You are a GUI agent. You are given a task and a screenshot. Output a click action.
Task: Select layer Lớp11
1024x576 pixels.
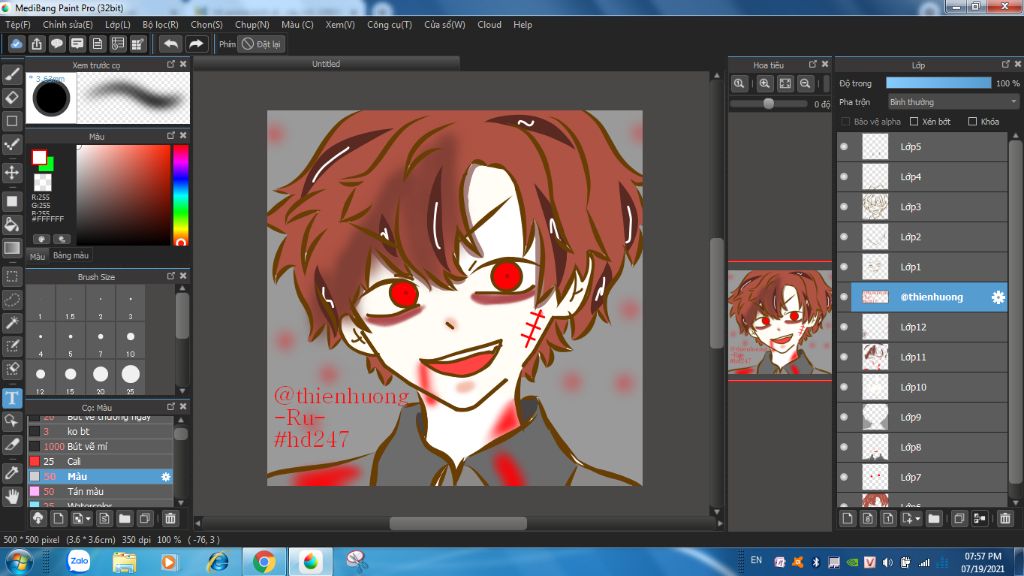929,357
